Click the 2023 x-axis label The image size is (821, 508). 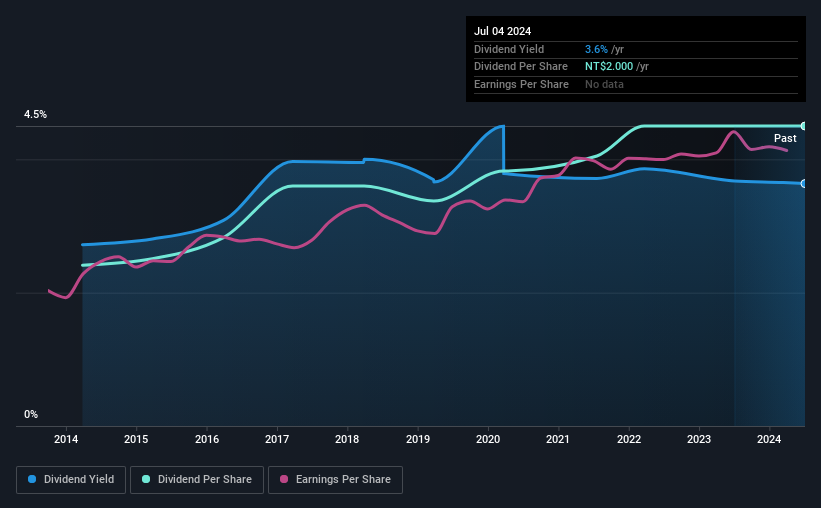(699, 439)
